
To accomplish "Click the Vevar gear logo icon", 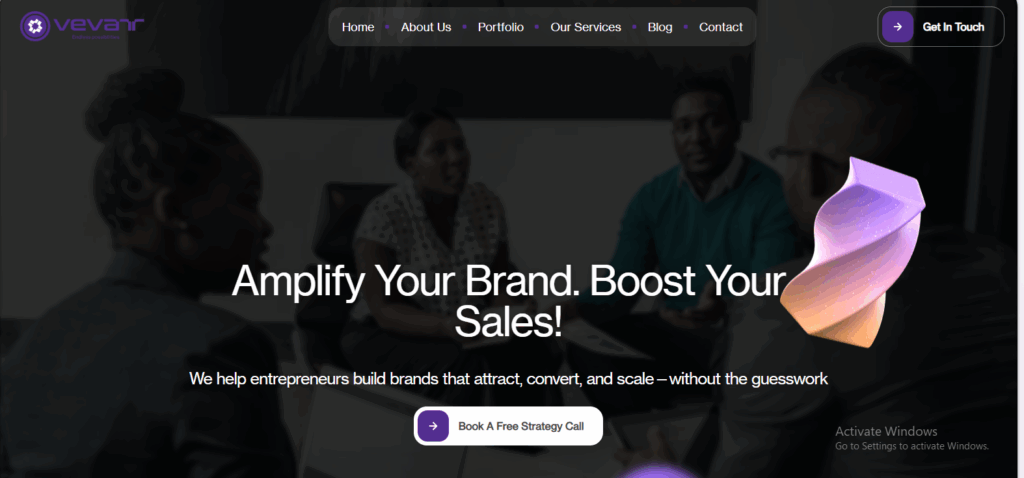I will (35, 27).
